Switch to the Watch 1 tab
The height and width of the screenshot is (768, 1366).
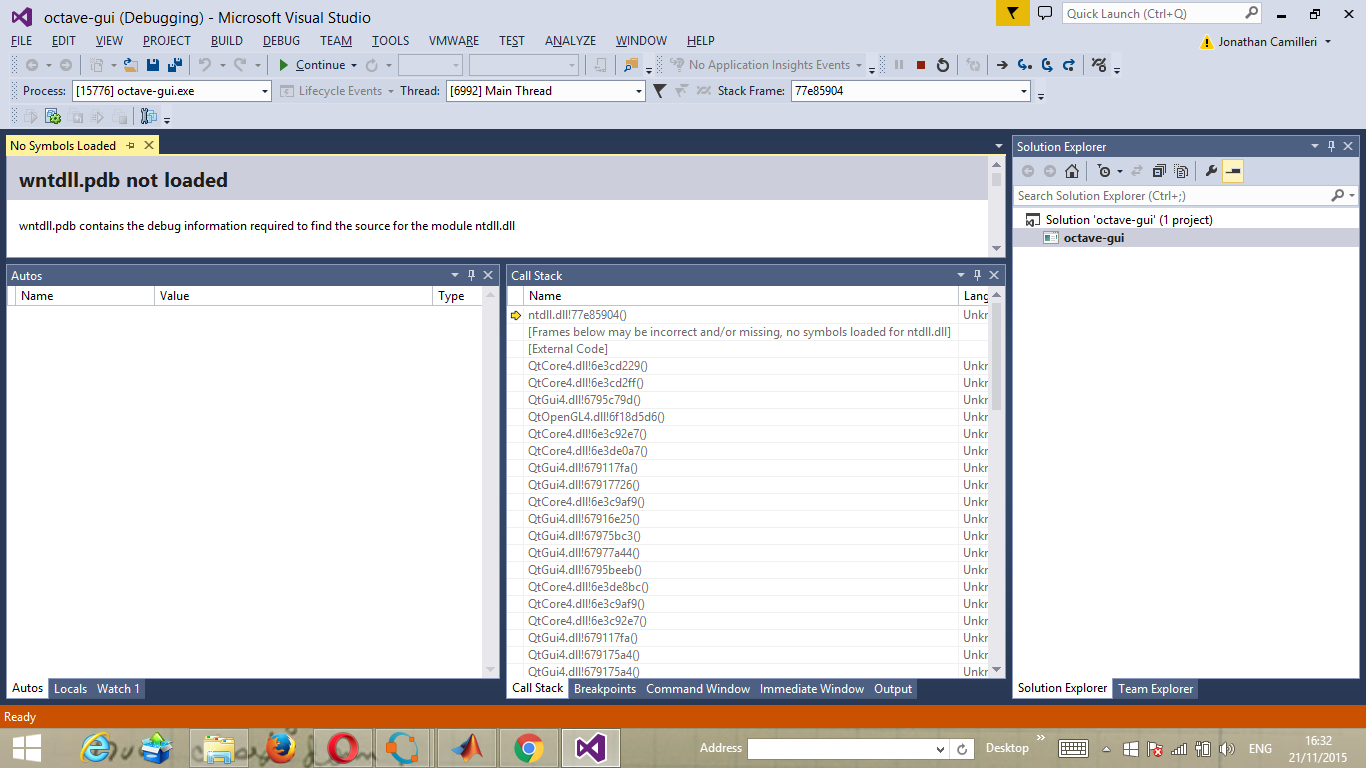point(118,689)
